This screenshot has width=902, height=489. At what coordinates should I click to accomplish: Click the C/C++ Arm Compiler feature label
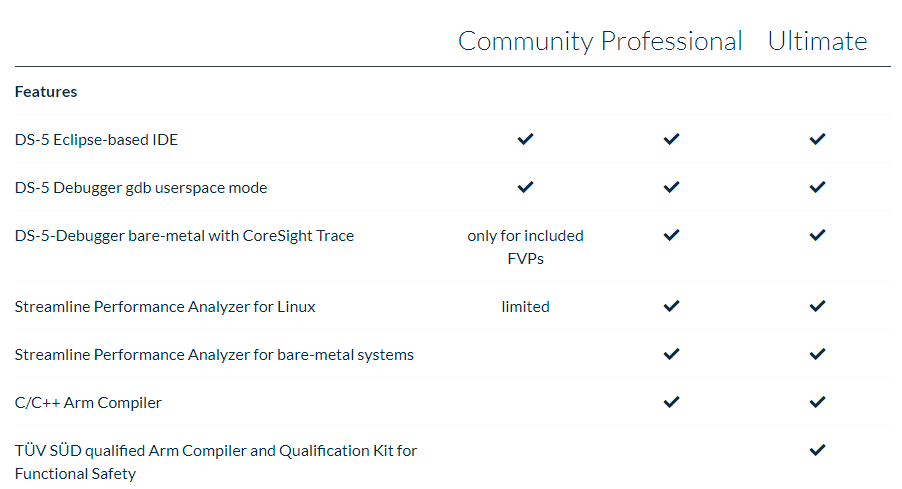(x=88, y=403)
